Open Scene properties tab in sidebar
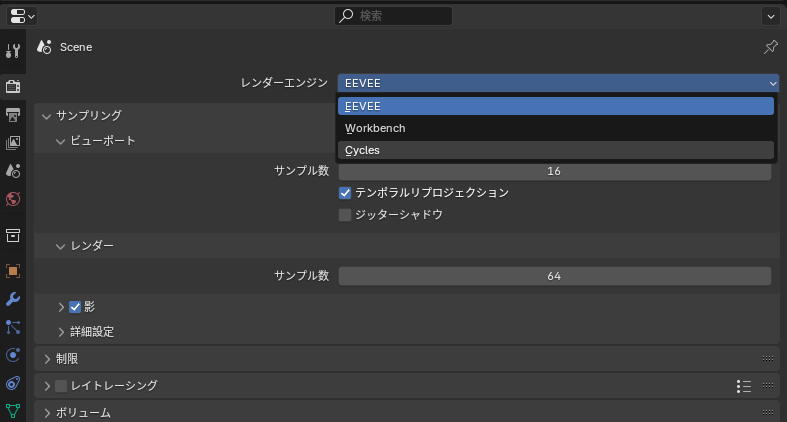The width and height of the screenshot is (787, 422). pyautogui.click(x=13, y=171)
